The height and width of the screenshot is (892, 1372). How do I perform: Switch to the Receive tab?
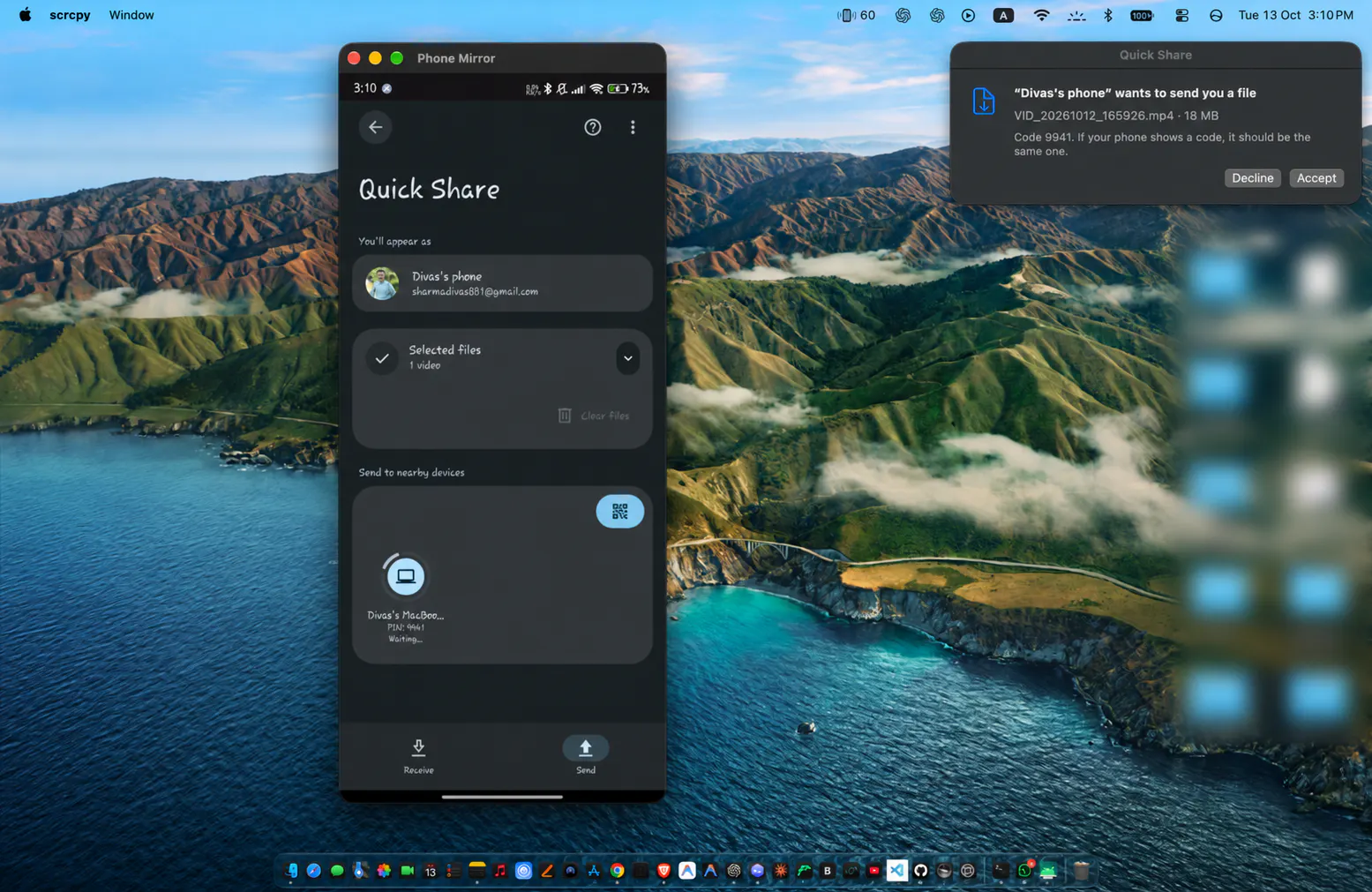click(418, 756)
